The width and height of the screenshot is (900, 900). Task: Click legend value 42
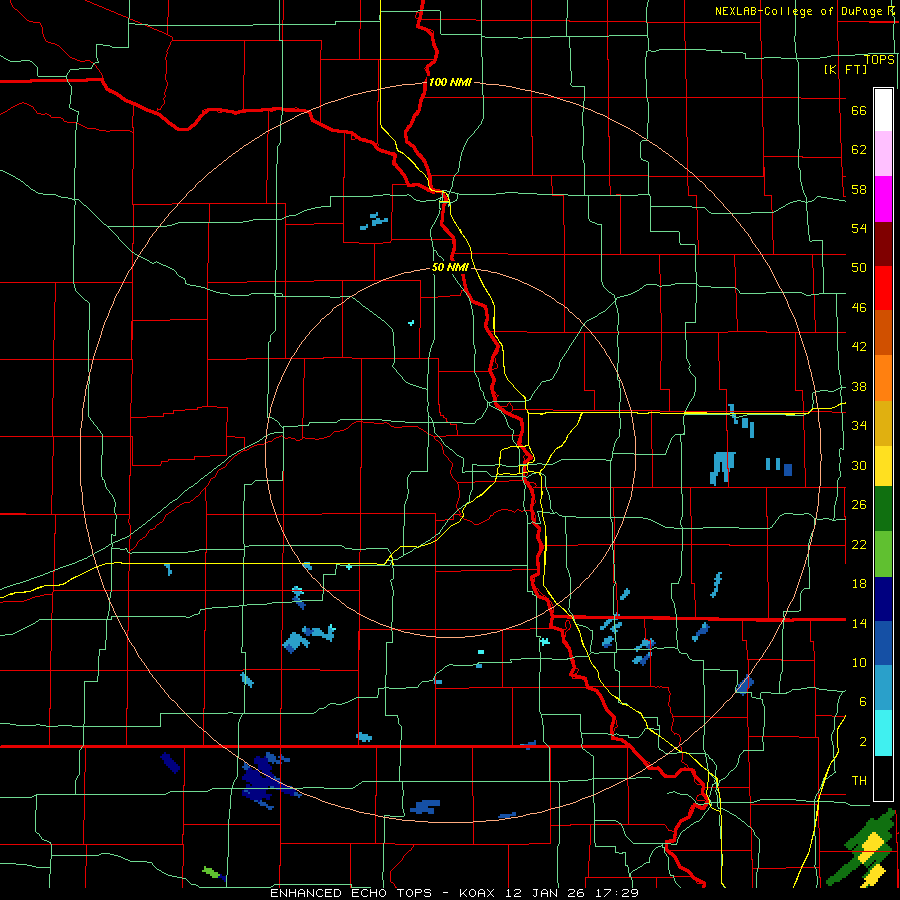coord(859,347)
